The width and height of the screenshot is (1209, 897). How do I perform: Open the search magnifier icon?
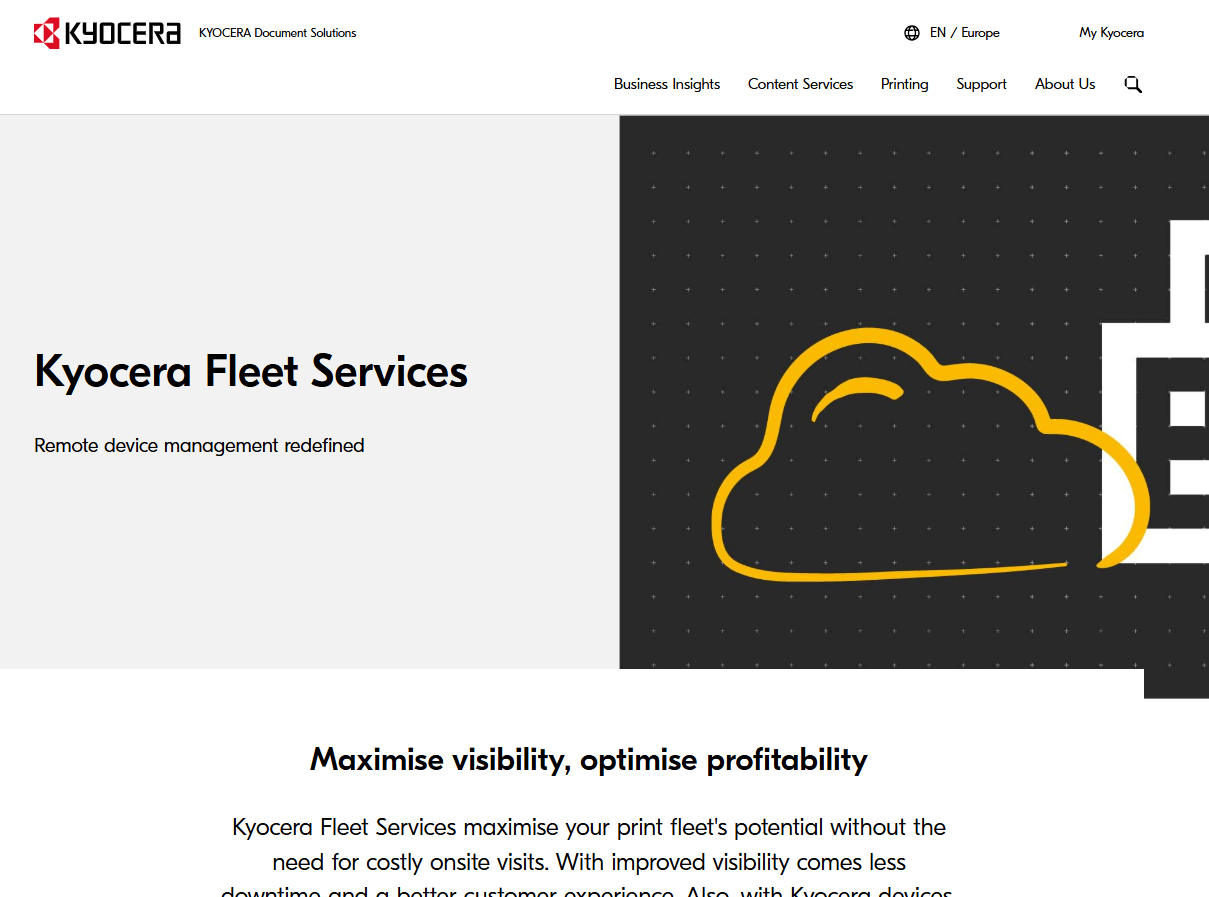tap(1133, 84)
